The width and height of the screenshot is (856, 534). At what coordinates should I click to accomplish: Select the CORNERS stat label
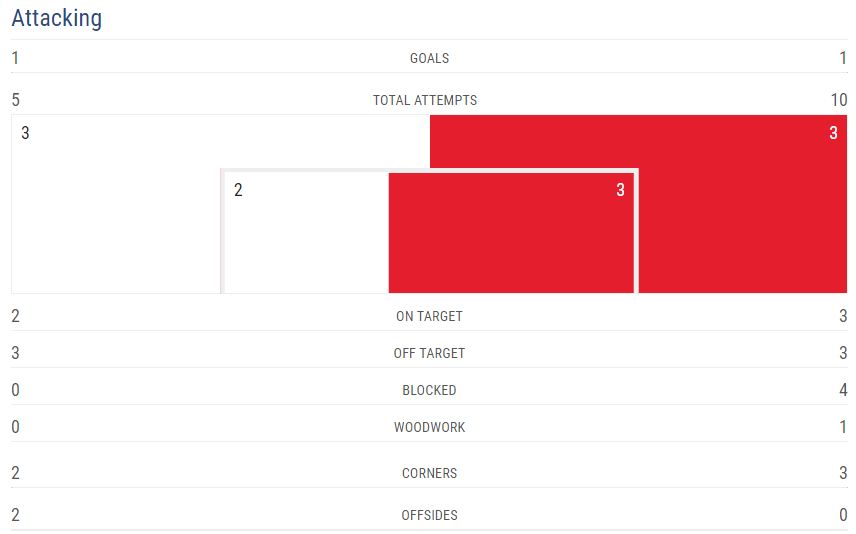[429, 473]
